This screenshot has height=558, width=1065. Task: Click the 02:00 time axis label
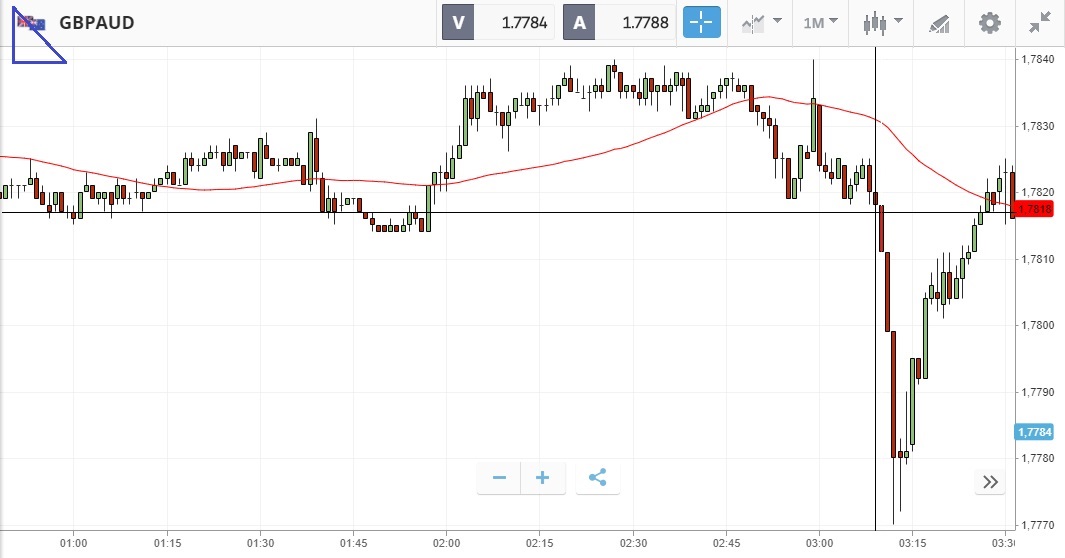(x=446, y=542)
